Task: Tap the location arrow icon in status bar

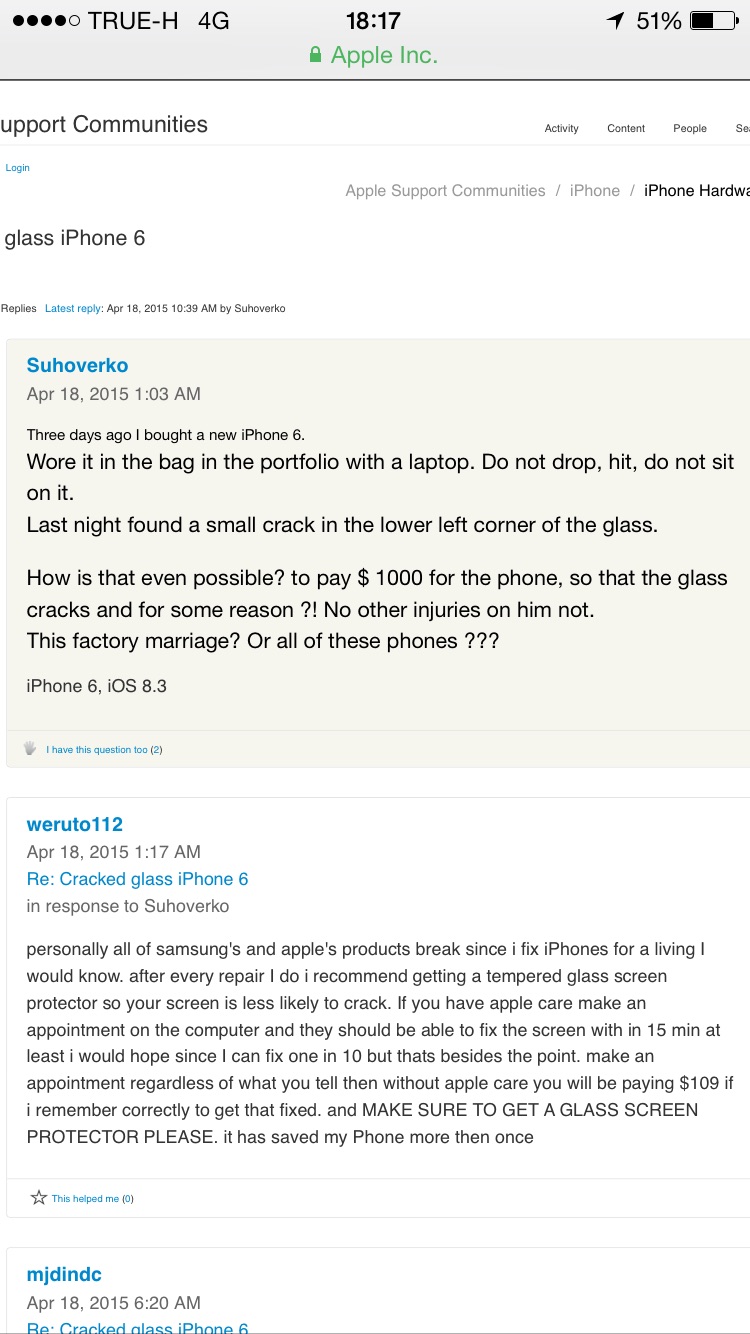Action: point(615,21)
